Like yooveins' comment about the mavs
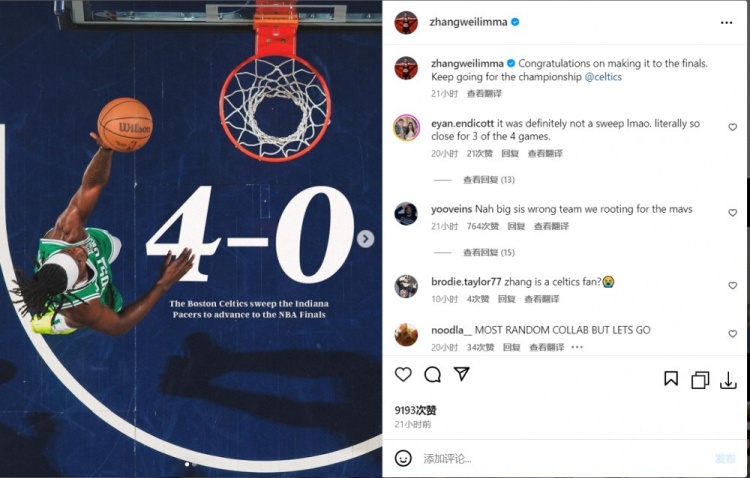This screenshot has height=478, width=750. (732, 212)
